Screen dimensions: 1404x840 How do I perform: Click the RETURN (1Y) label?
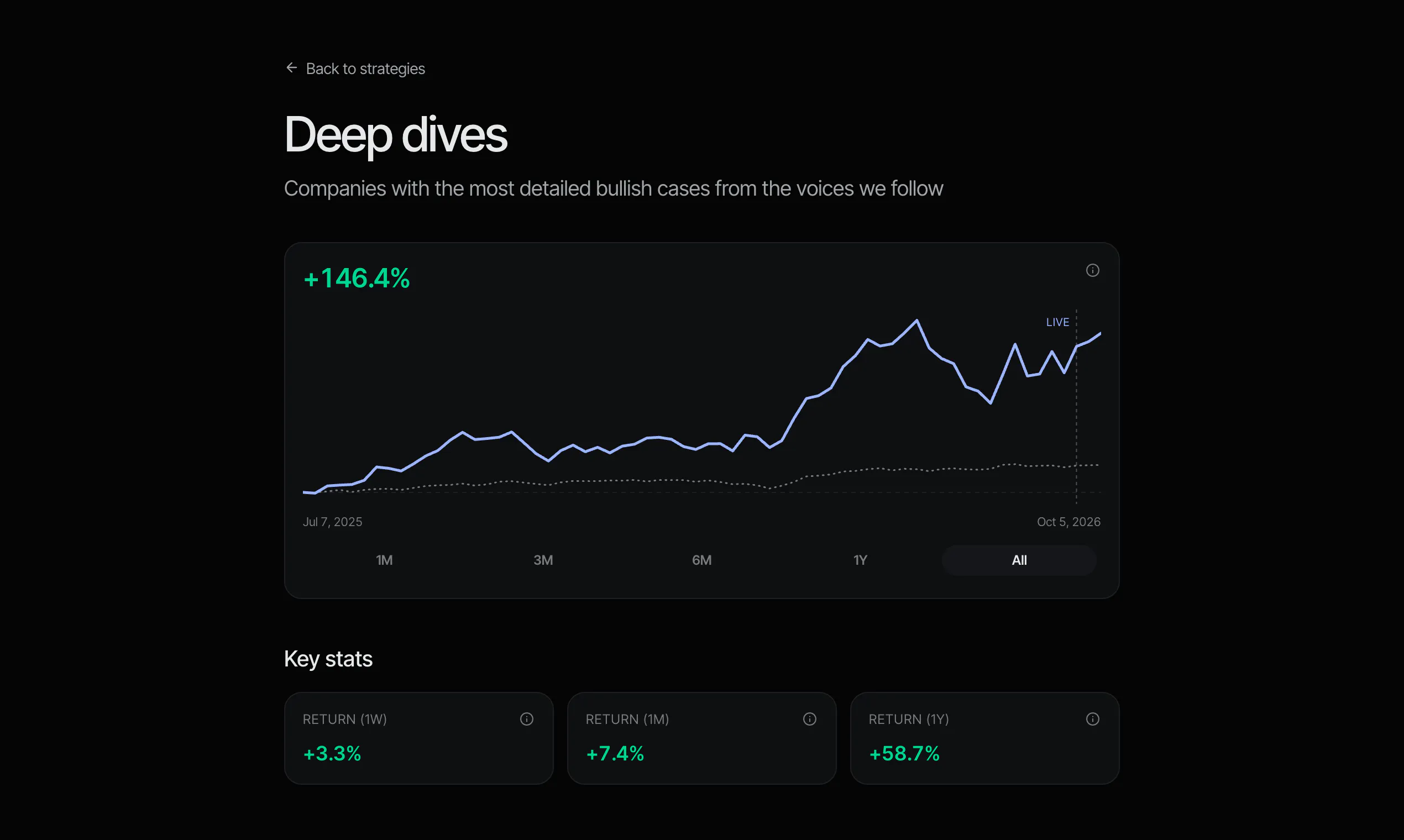point(909,719)
